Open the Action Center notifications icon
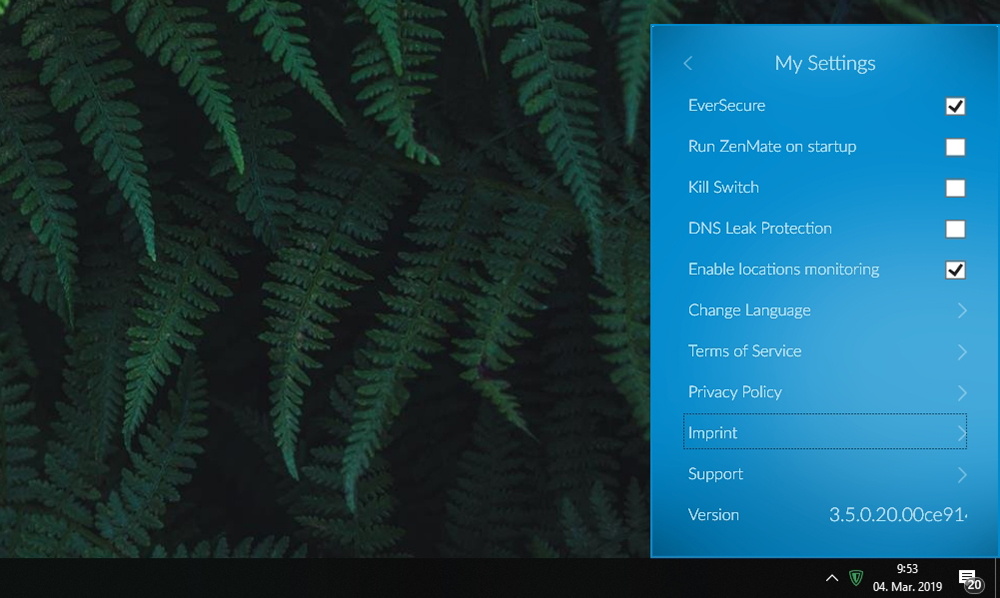The width and height of the screenshot is (1000, 598). [970, 580]
